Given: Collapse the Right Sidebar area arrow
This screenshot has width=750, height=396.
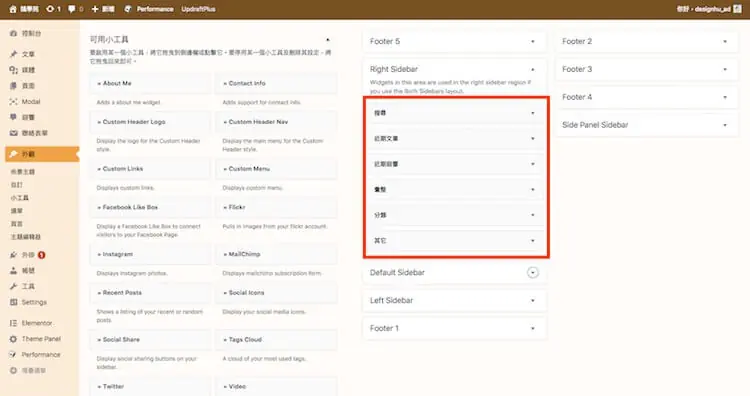Looking at the screenshot, I should [533, 69].
